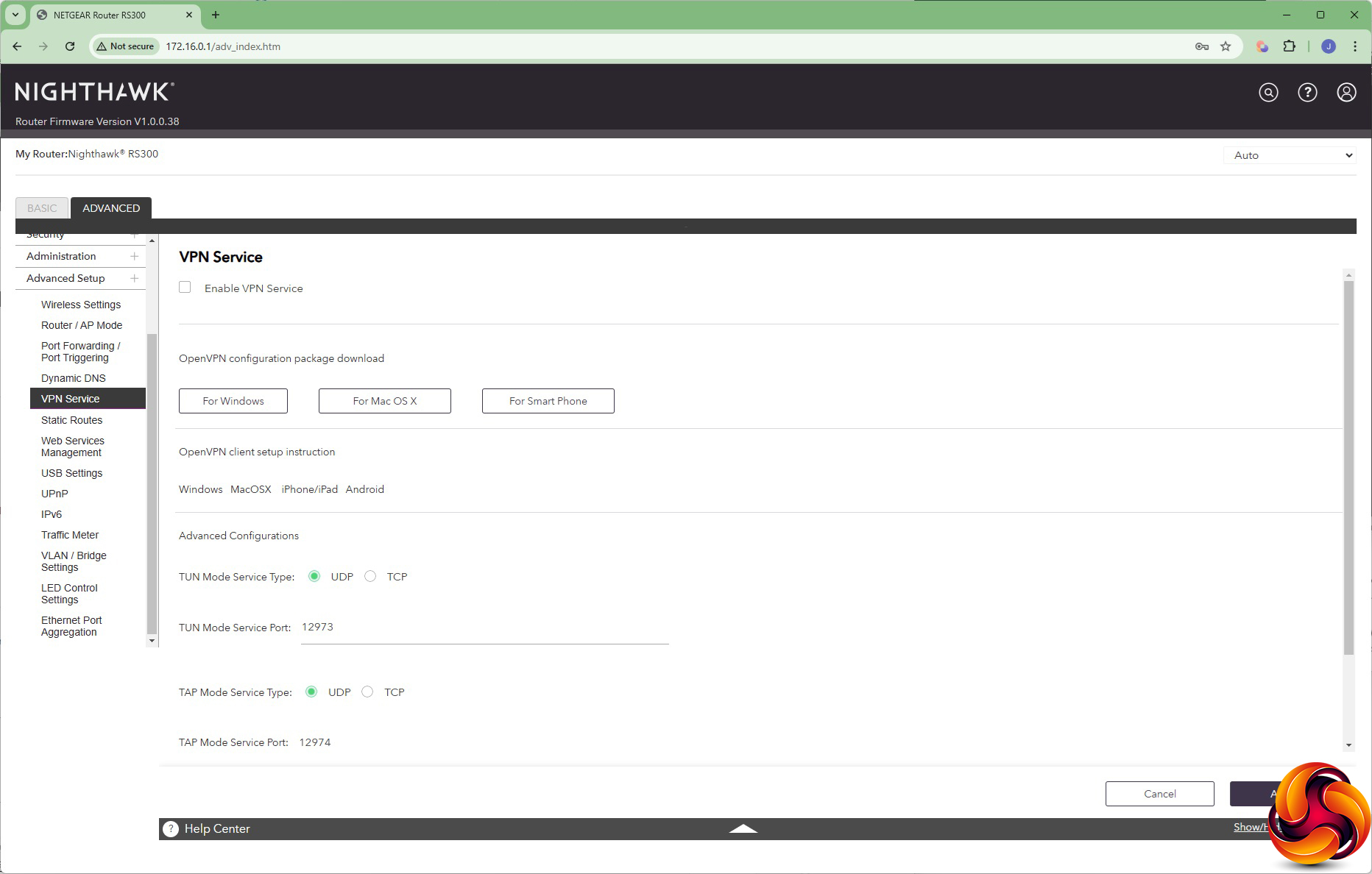Close the NETGEAR Router RS300 tab
The width and height of the screenshot is (1372, 874).
tap(189, 15)
